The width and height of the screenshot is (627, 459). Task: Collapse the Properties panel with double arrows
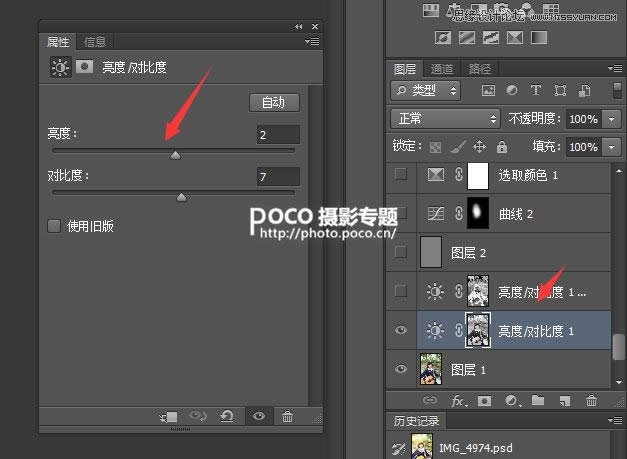(299, 26)
